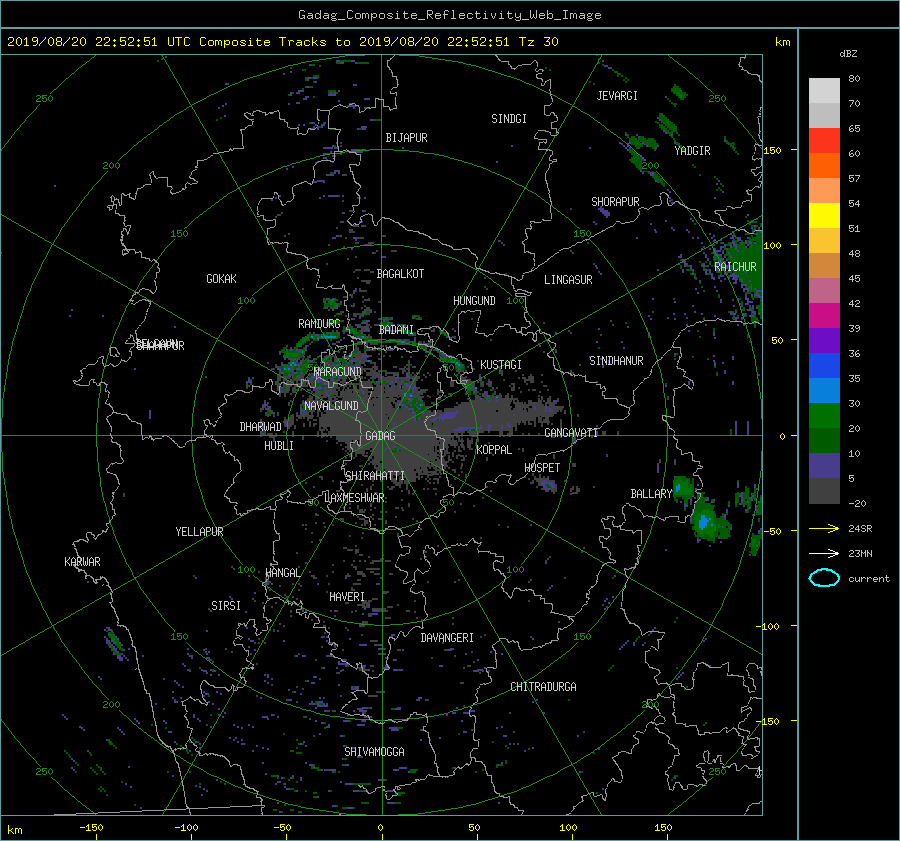Viewport: 900px width, 841px height.
Task: Select the DHARWAD label
Action: tap(260, 427)
